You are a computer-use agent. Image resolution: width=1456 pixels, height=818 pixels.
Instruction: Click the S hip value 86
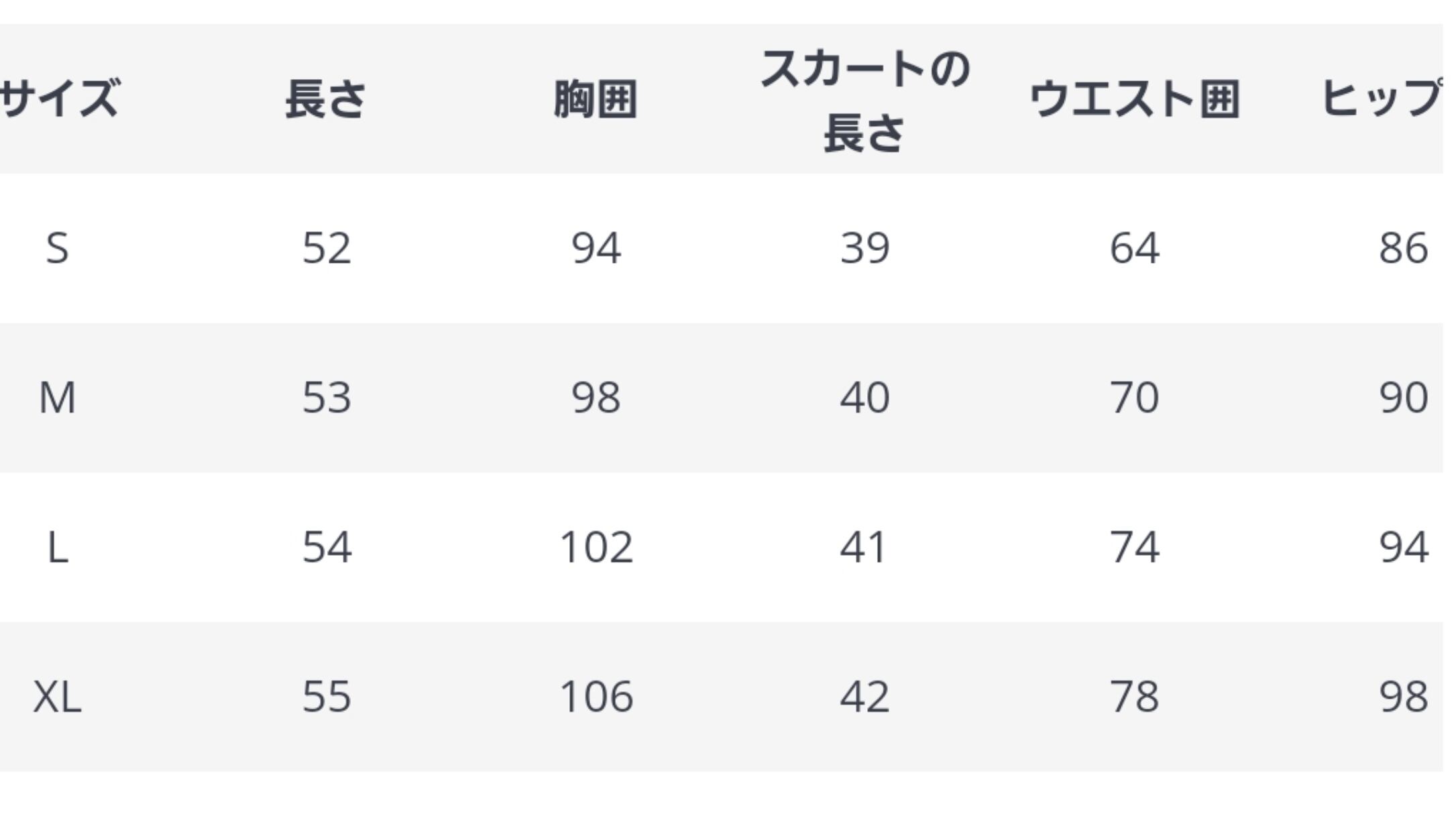[x=1403, y=248]
